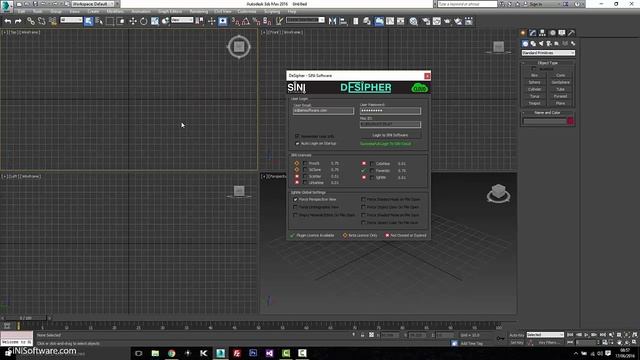640x360 pixels.
Task: Click the User Email input field
Action: 323,111
